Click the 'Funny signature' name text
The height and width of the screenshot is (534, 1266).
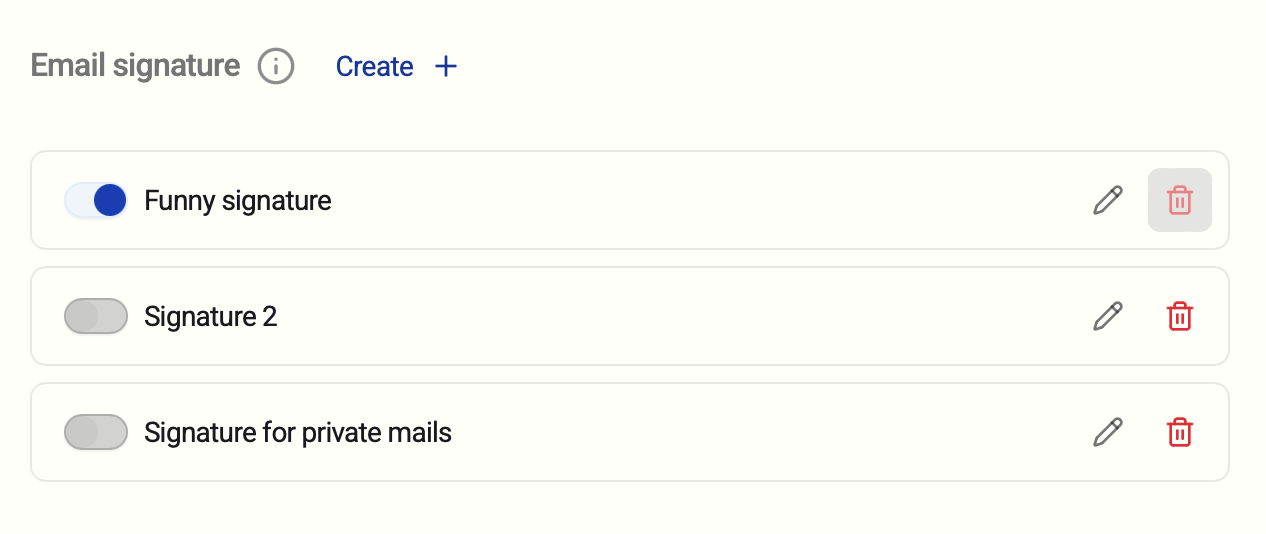(x=238, y=201)
